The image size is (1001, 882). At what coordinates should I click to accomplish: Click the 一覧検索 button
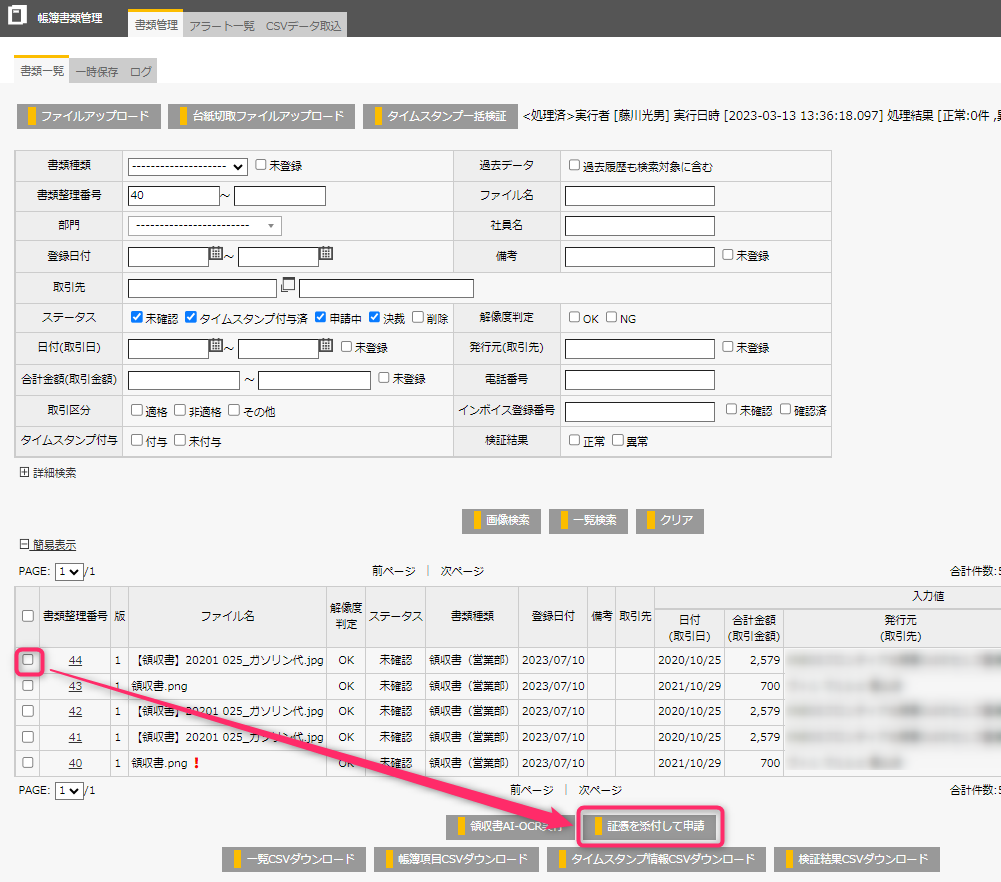click(588, 520)
